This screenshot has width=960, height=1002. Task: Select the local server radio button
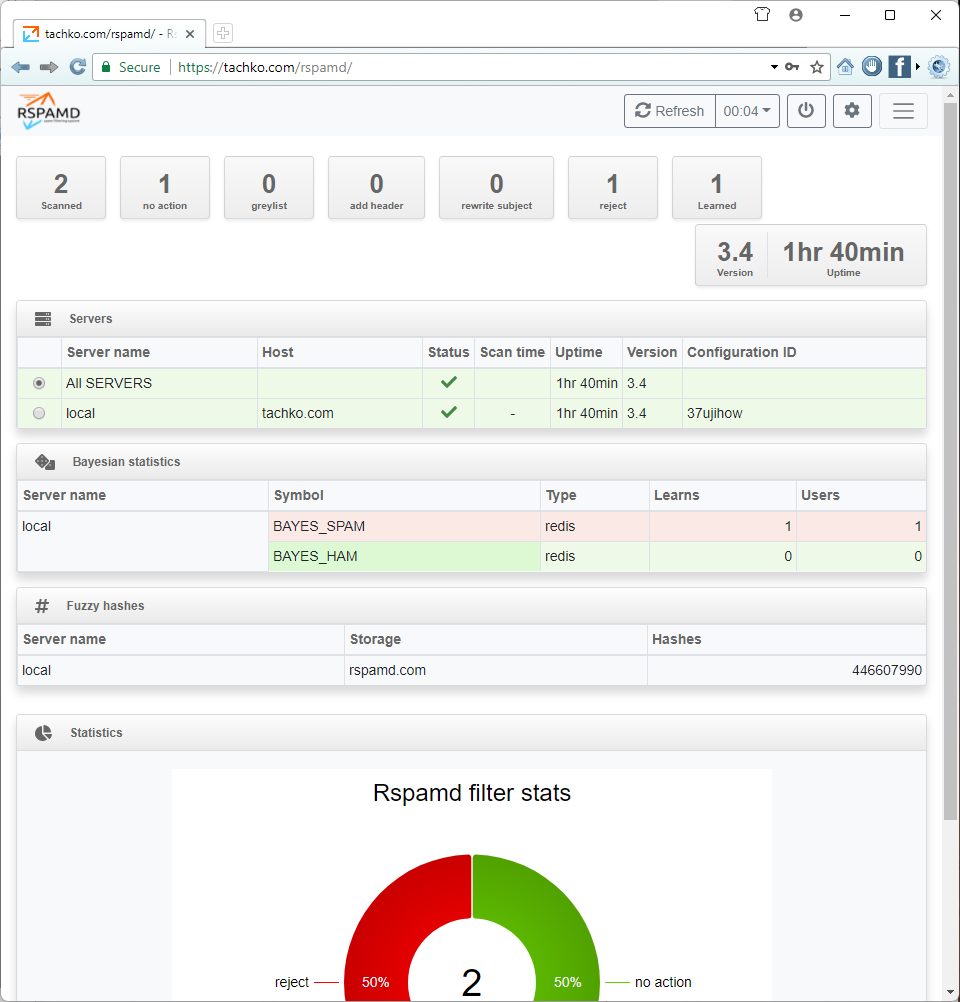tap(39, 413)
